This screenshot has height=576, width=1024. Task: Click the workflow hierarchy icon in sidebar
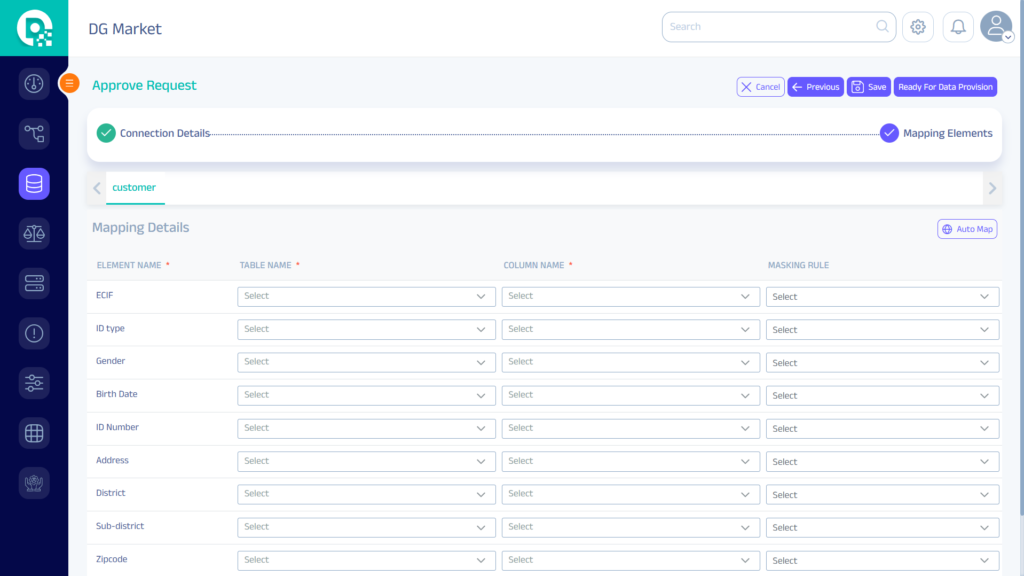pyautogui.click(x=34, y=134)
